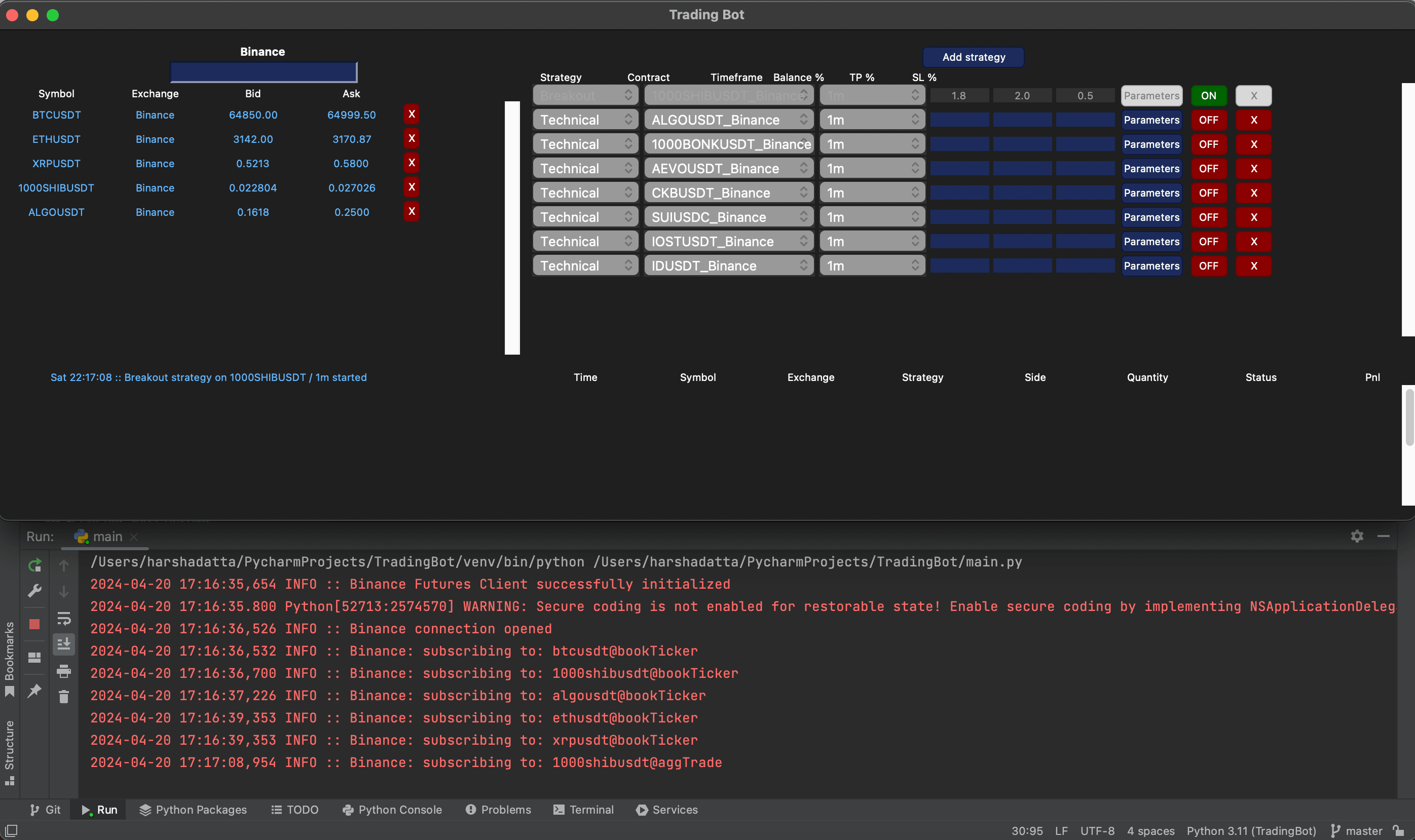
Task: Enable the ALGOUSDT Technical strategy
Action: [x=1209, y=120]
